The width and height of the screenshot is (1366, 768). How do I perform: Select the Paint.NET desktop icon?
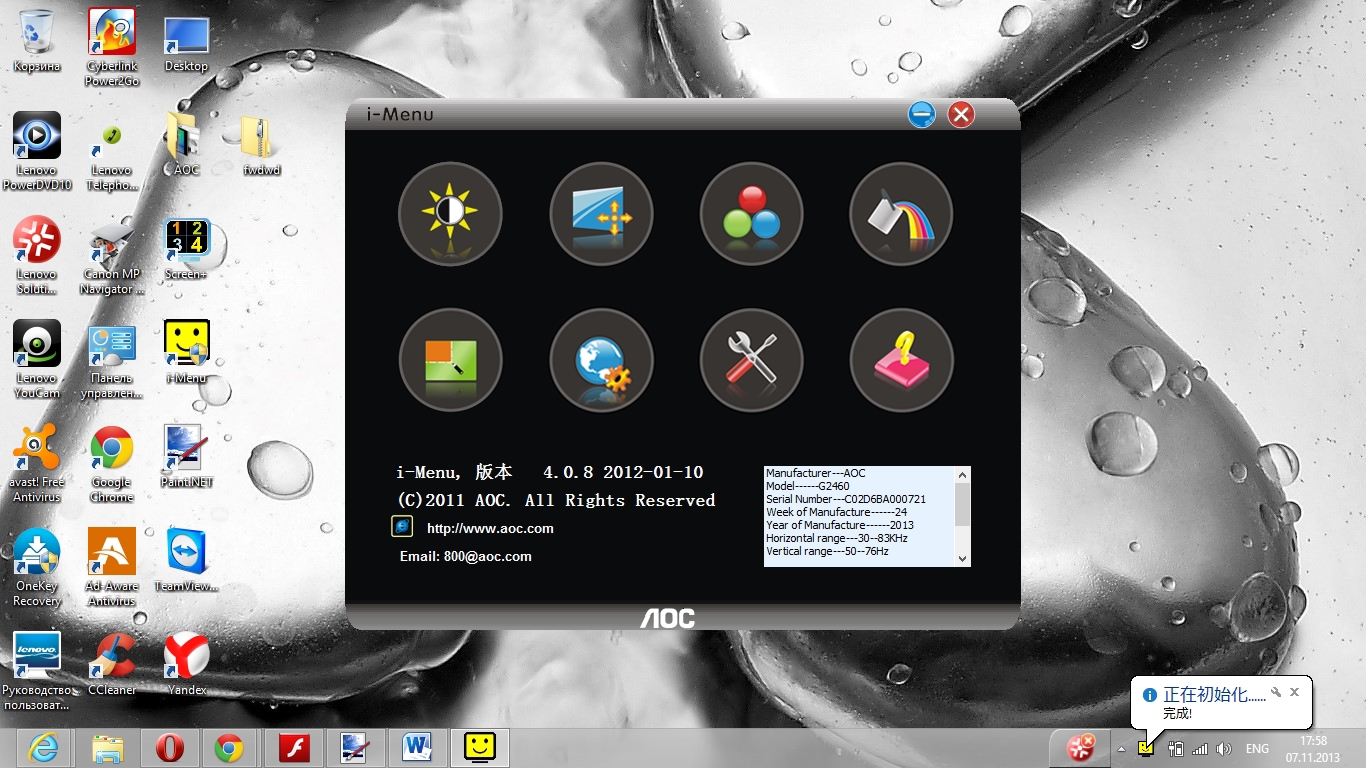[187, 456]
